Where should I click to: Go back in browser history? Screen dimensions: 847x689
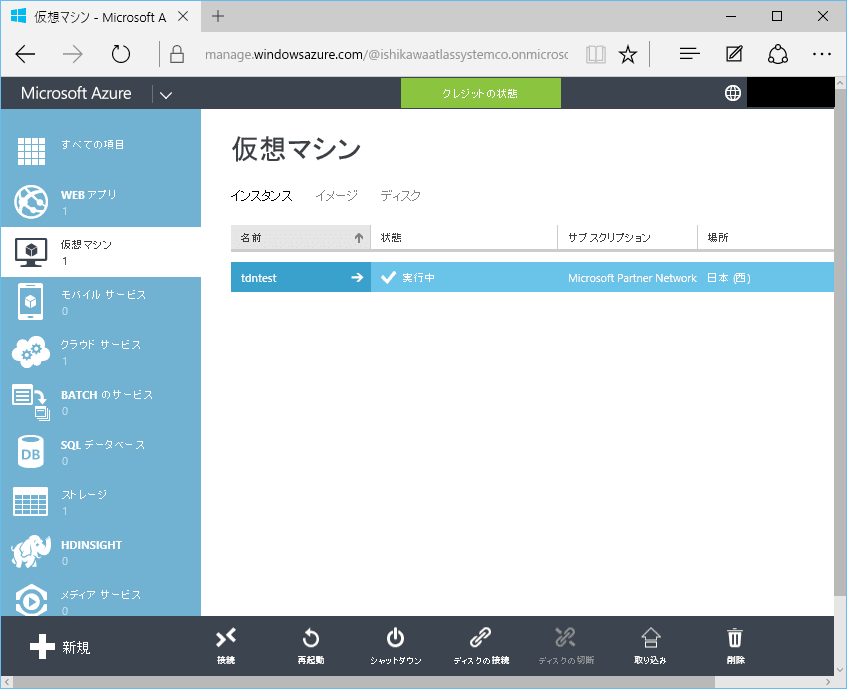tap(25, 54)
